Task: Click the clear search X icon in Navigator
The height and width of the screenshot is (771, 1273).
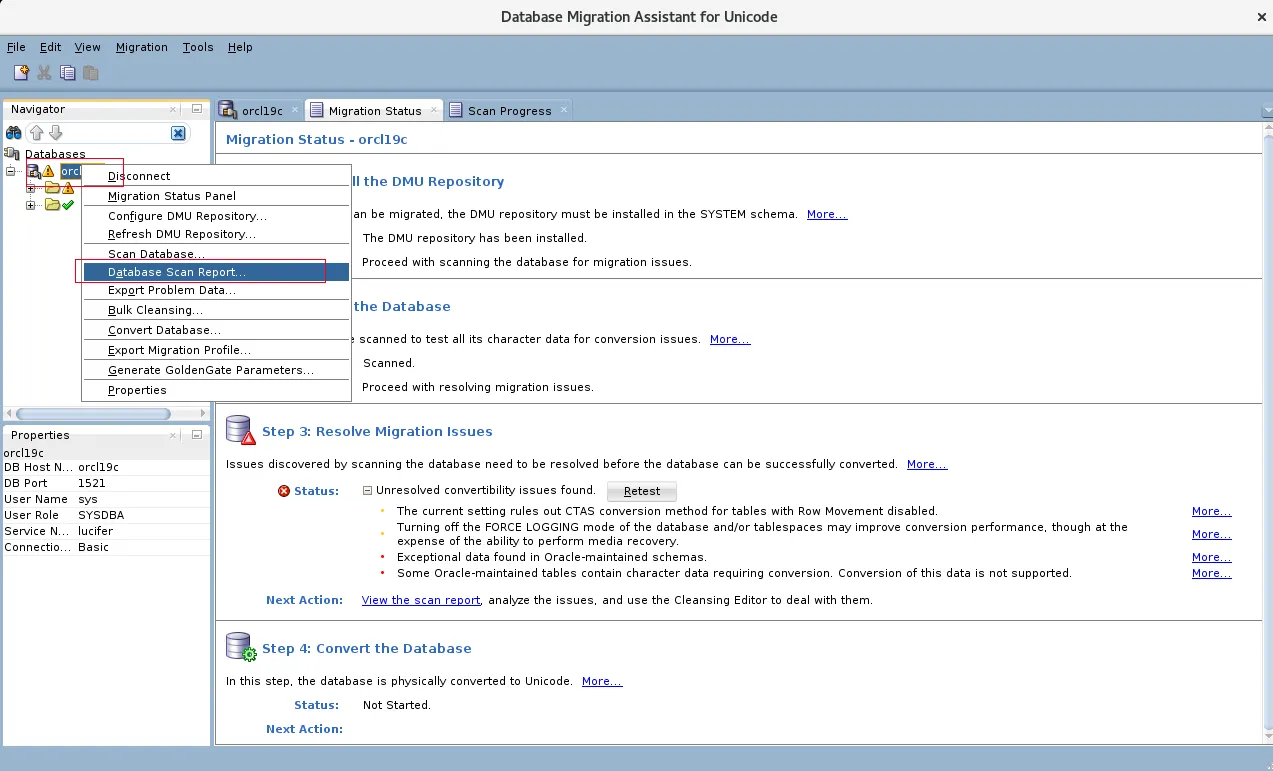Action: 178,133
